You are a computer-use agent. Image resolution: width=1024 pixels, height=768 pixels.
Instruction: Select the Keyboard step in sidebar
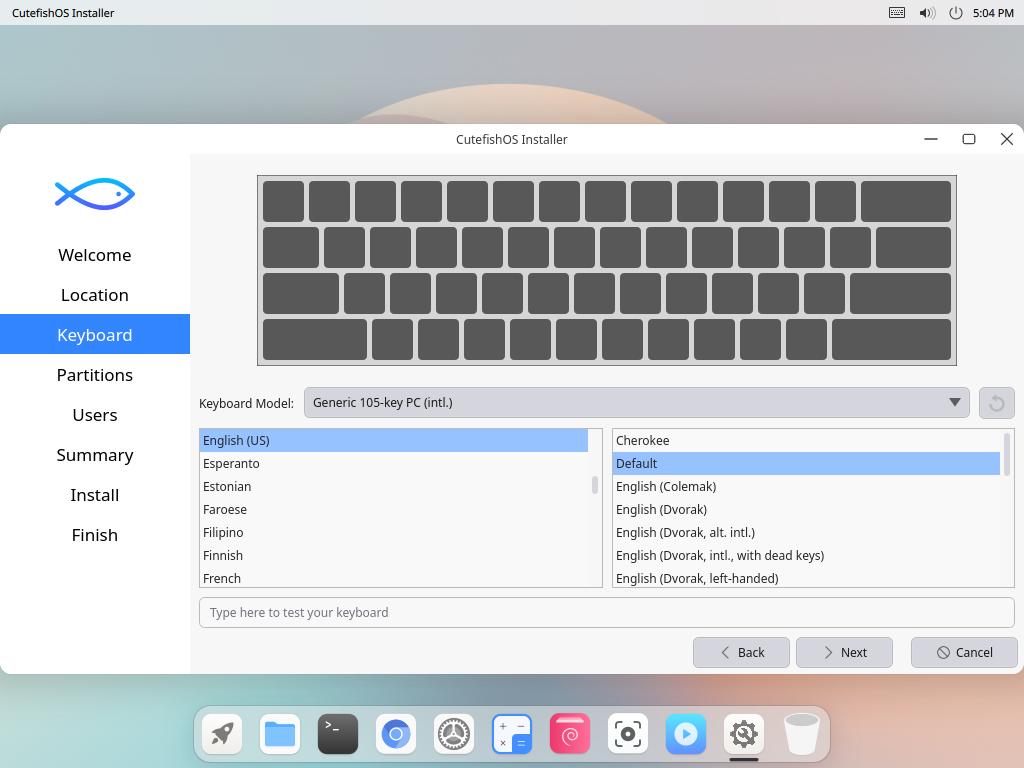pyautogui.click(x=95, y=334)
